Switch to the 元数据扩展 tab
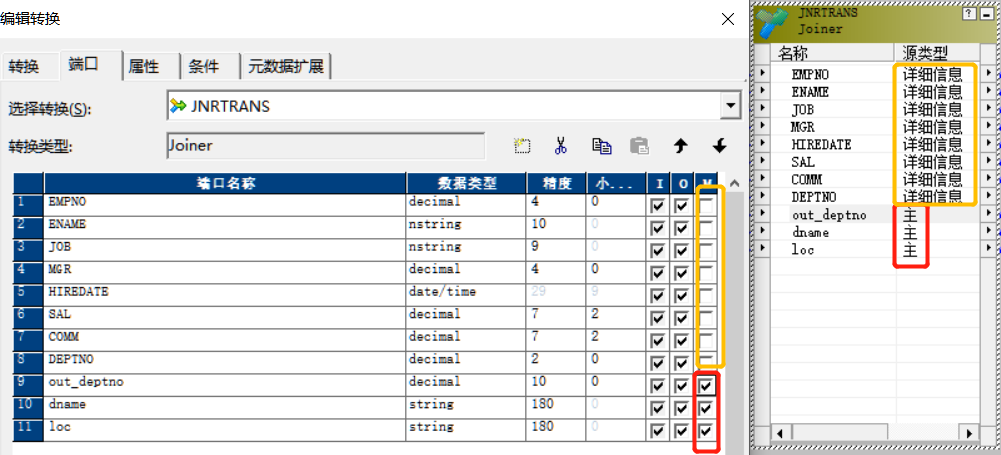The height and width of the screenshot is (455, 1001). 286,66
